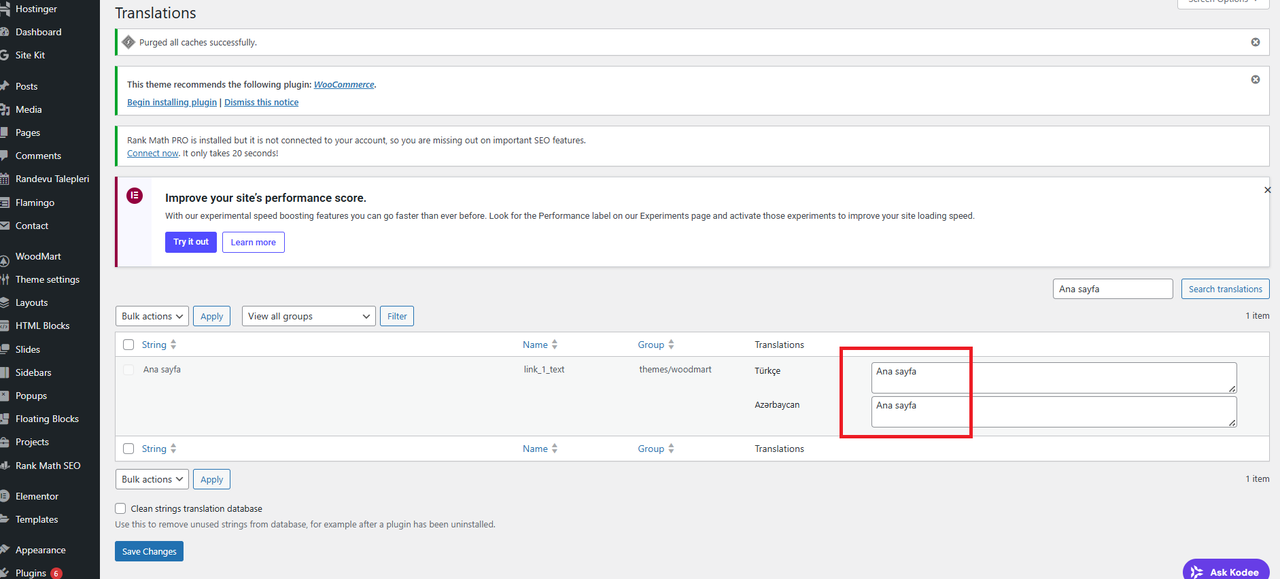Dismiss the 'Purged all caches' notice
This screenshot has width=1280, height=579.
tap(1255, 42)
